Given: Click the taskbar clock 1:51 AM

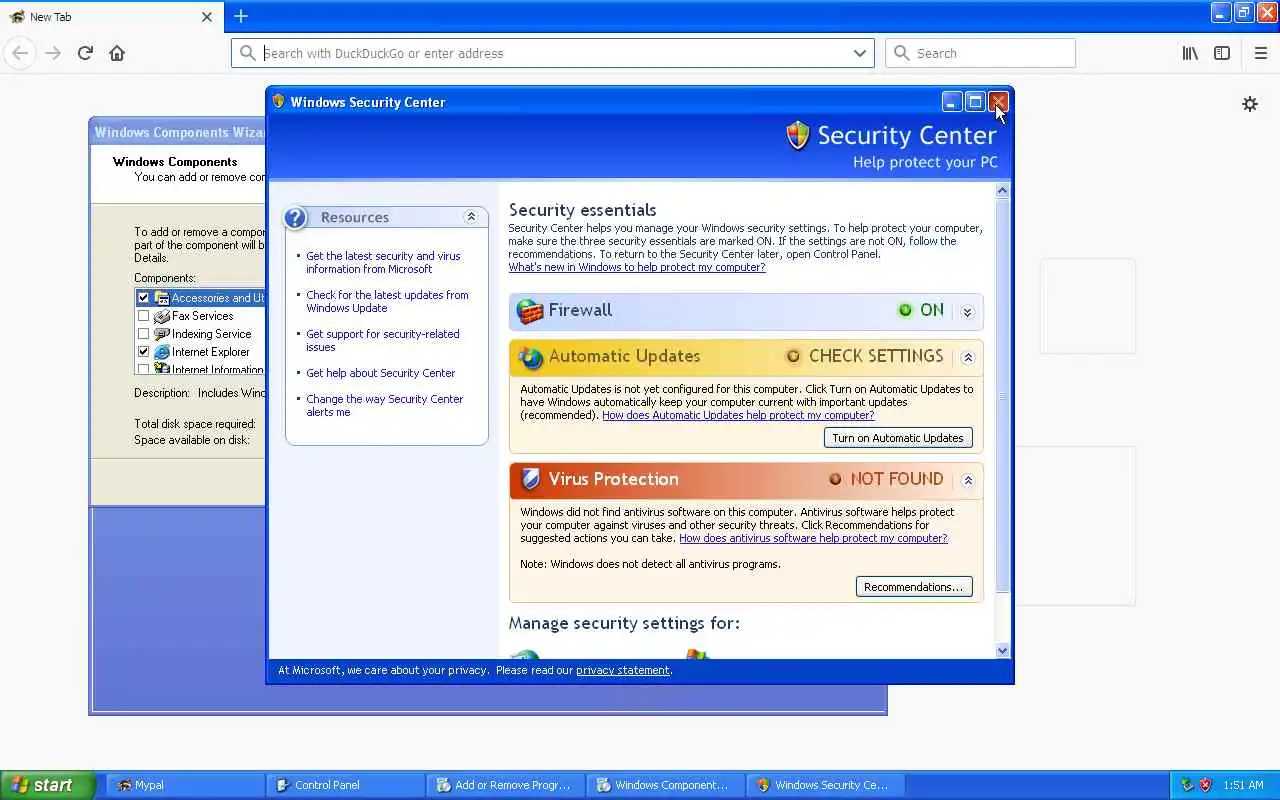Looking at the screenshot, I should (x=1242, y=785).
